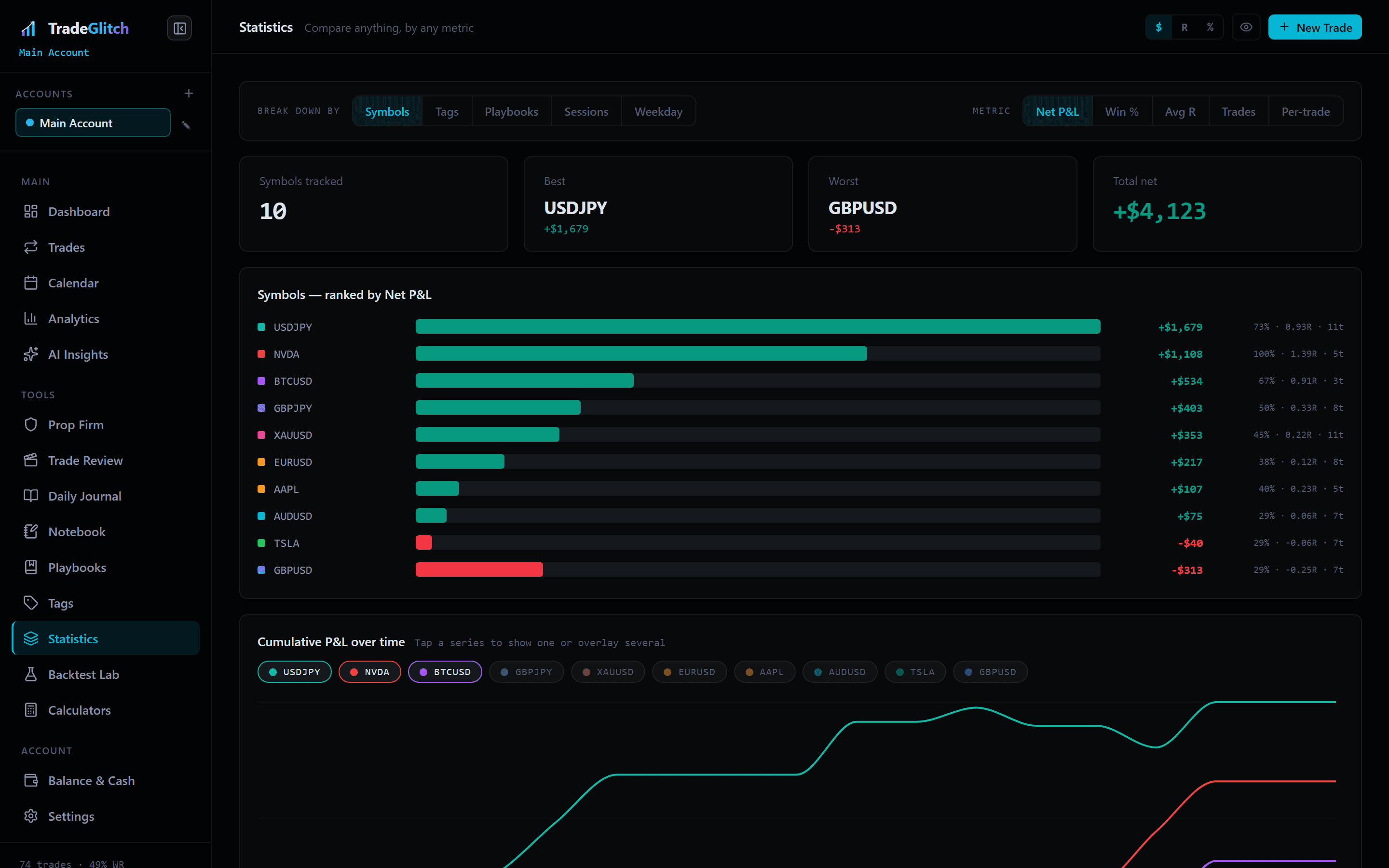Open Trade Review clapperboard icon
Image resolution: width=1389 pixels, height=868 pixels.
[31, 460]
